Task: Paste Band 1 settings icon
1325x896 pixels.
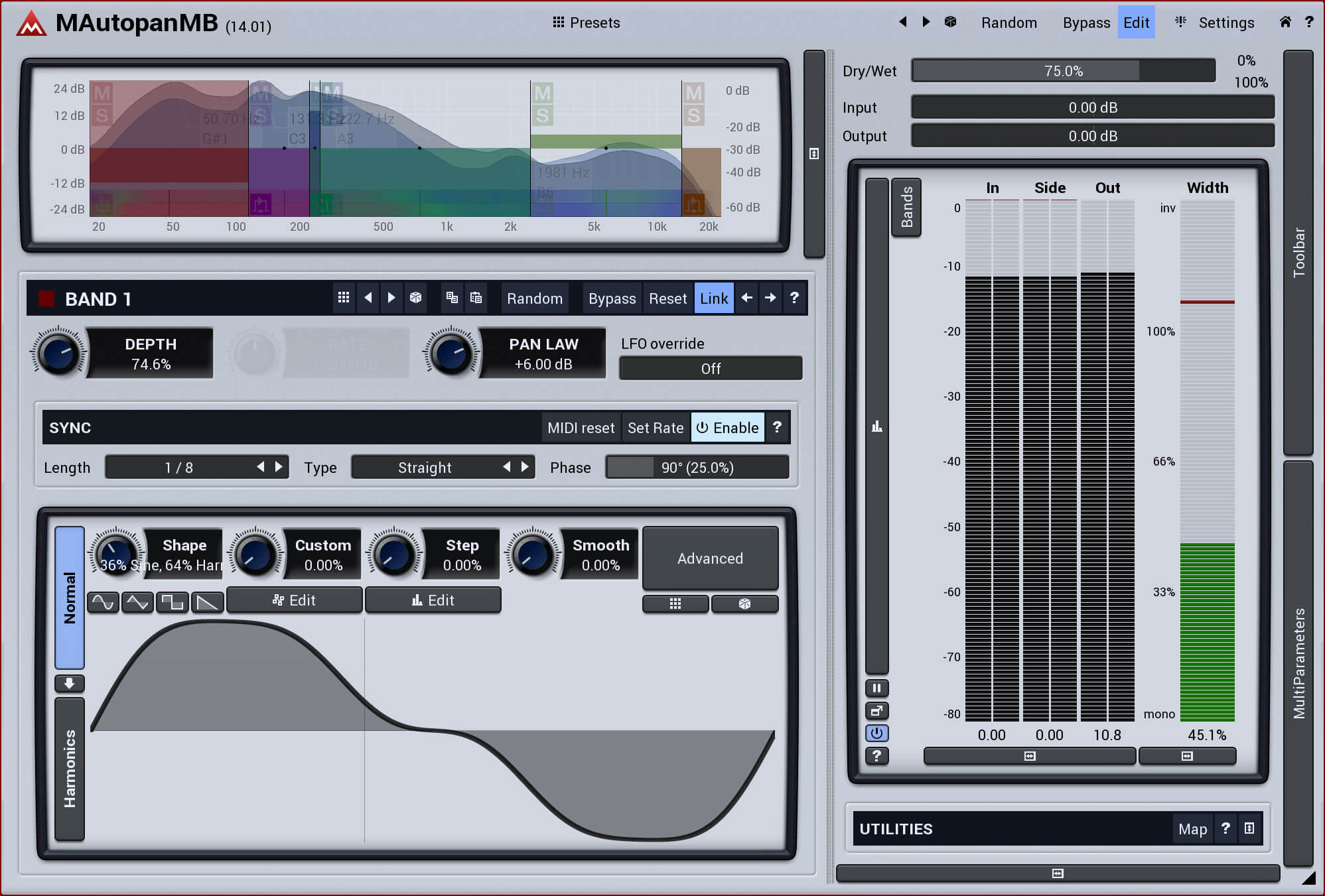Action: pos(476,298)
